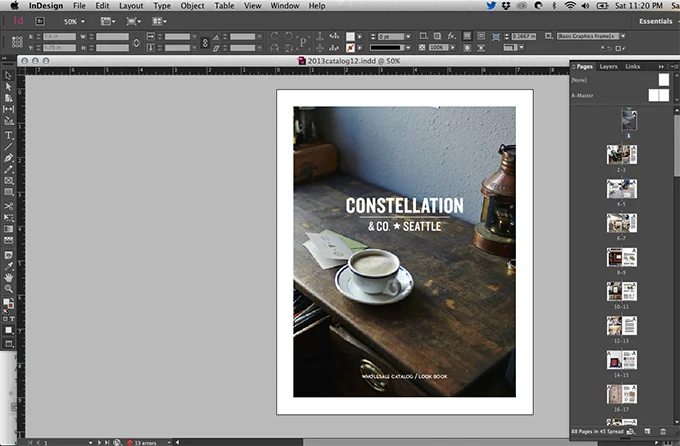Screen dimensions: 680x446
Task: Click the 13 errors preflight status
Action: click(145, 443)
